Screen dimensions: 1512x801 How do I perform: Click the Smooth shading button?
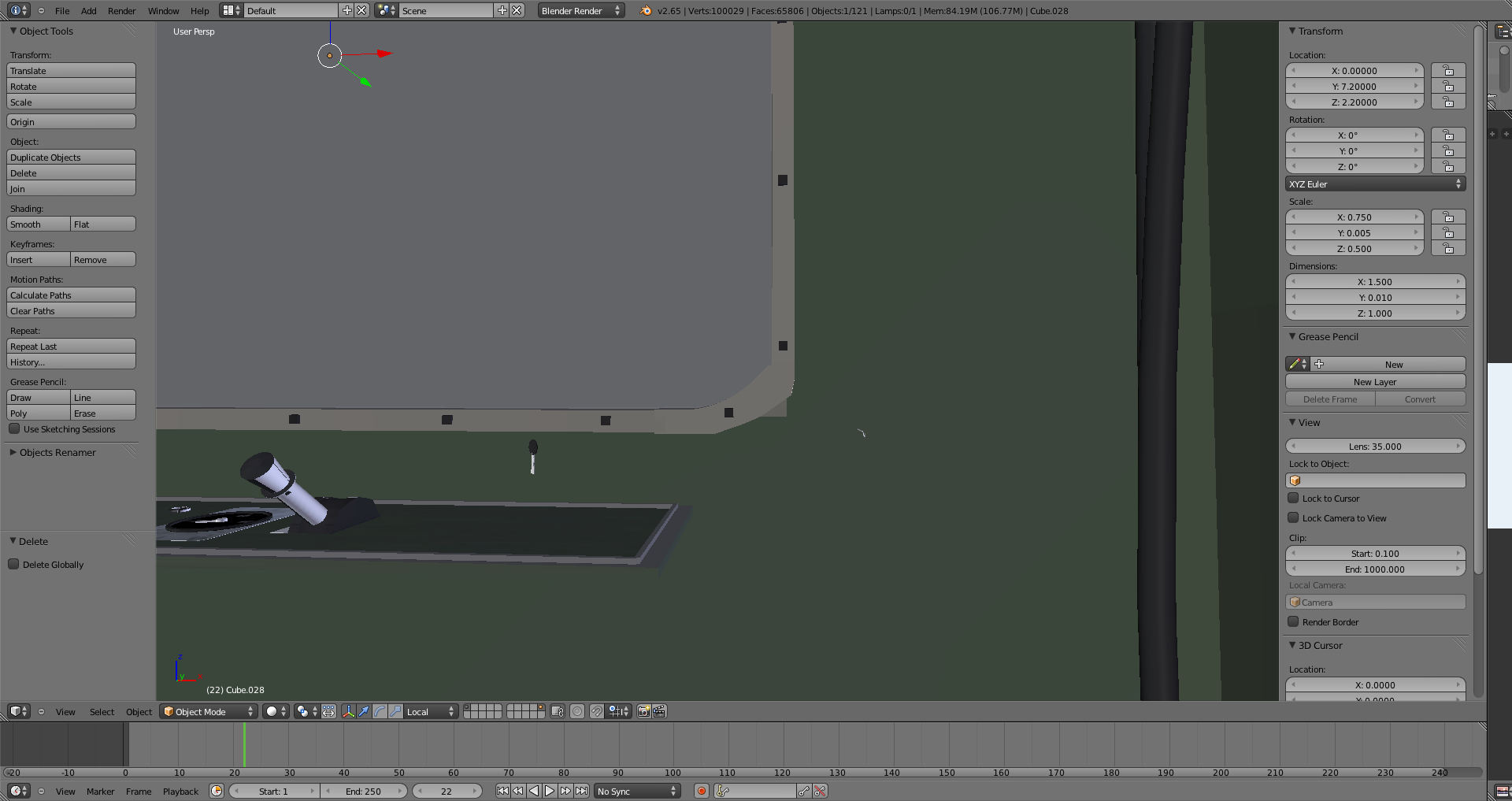(x=38, y=224)
